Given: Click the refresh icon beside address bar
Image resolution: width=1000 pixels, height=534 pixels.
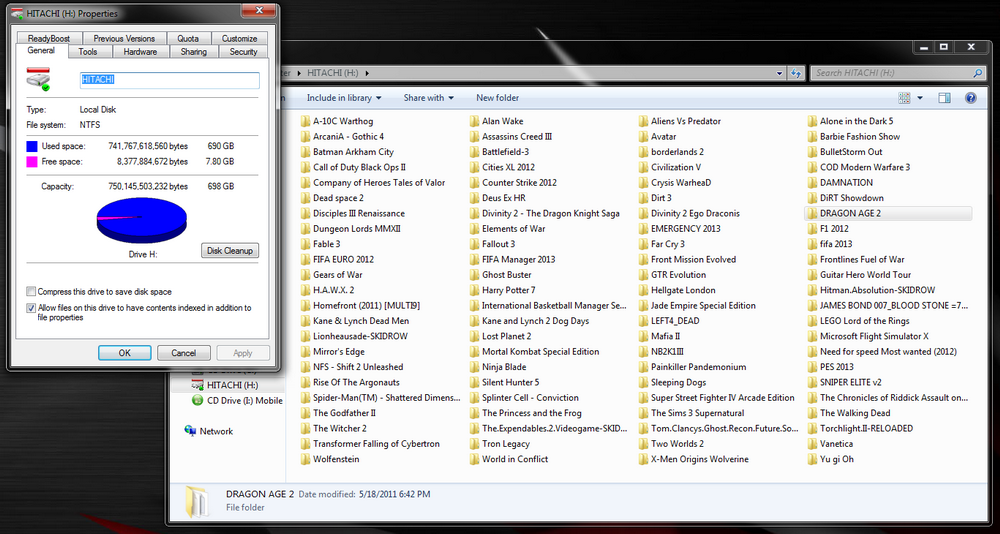Looking at the screenshot, I should pyautogui.click(x=796, y=73).
